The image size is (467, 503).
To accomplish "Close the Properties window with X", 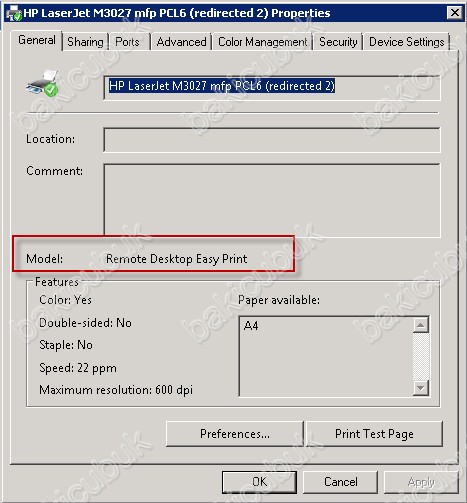I will pyautogui.click(x=455, y=13).
